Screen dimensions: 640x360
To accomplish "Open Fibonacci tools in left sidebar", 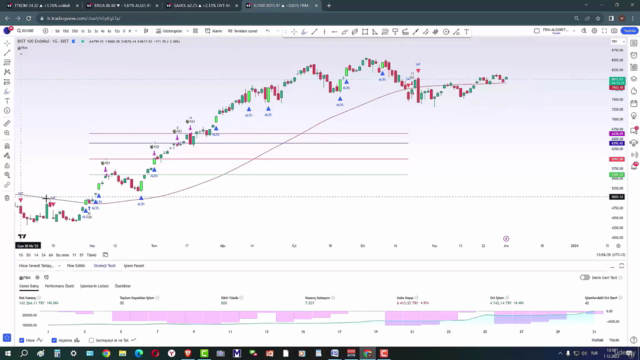I will tap(7, 62).
